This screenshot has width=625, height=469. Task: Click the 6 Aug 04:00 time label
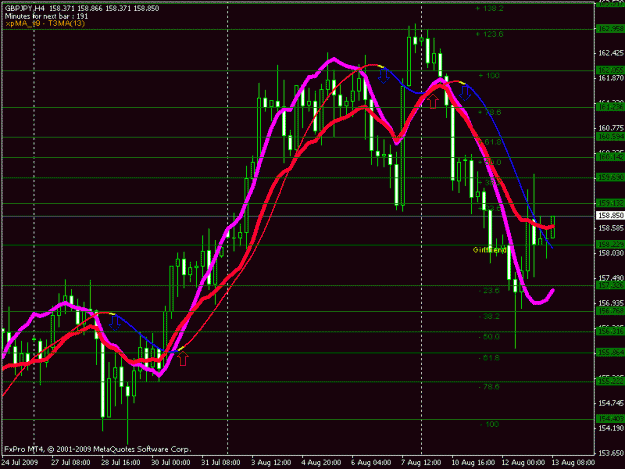(x=371, y=463)
